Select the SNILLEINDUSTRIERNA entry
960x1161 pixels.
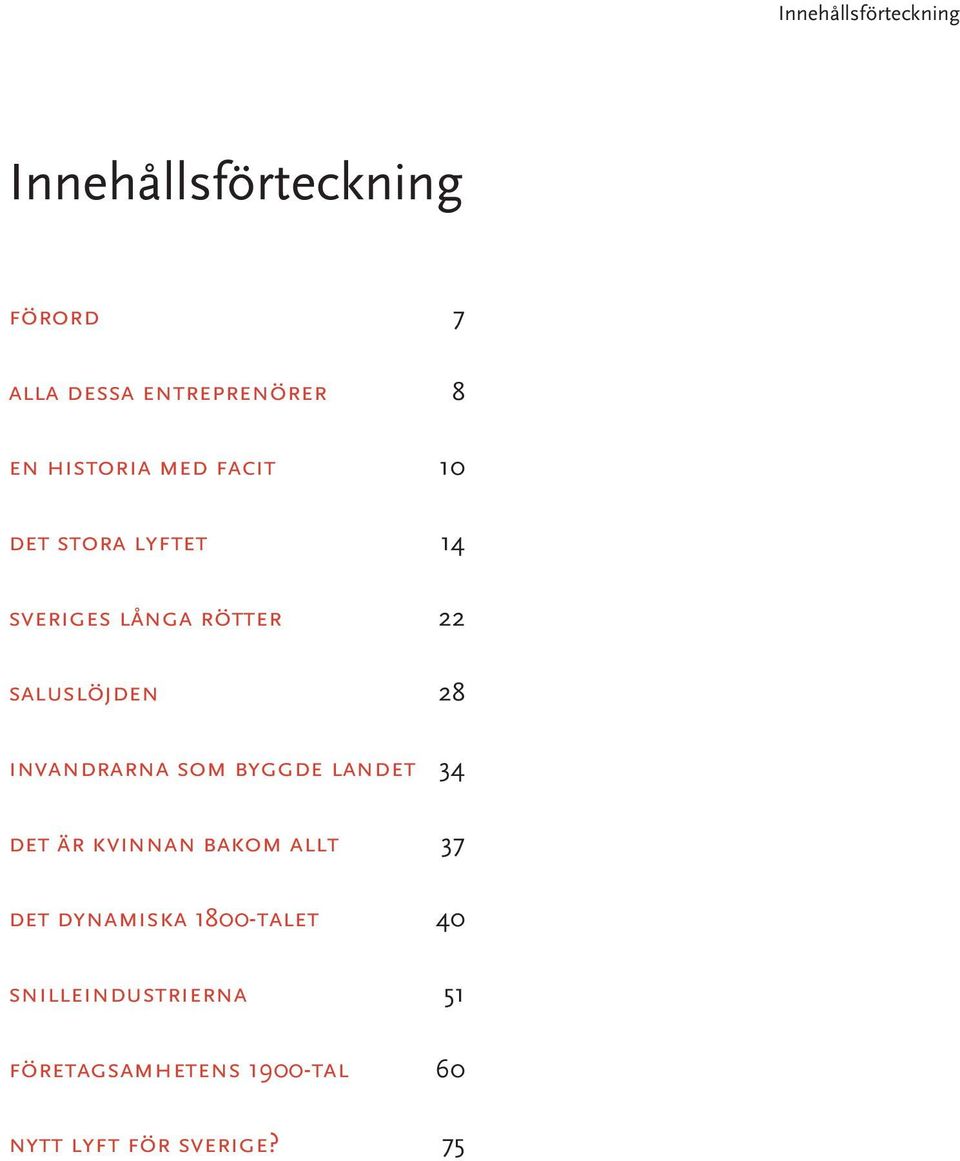[129, 995]
